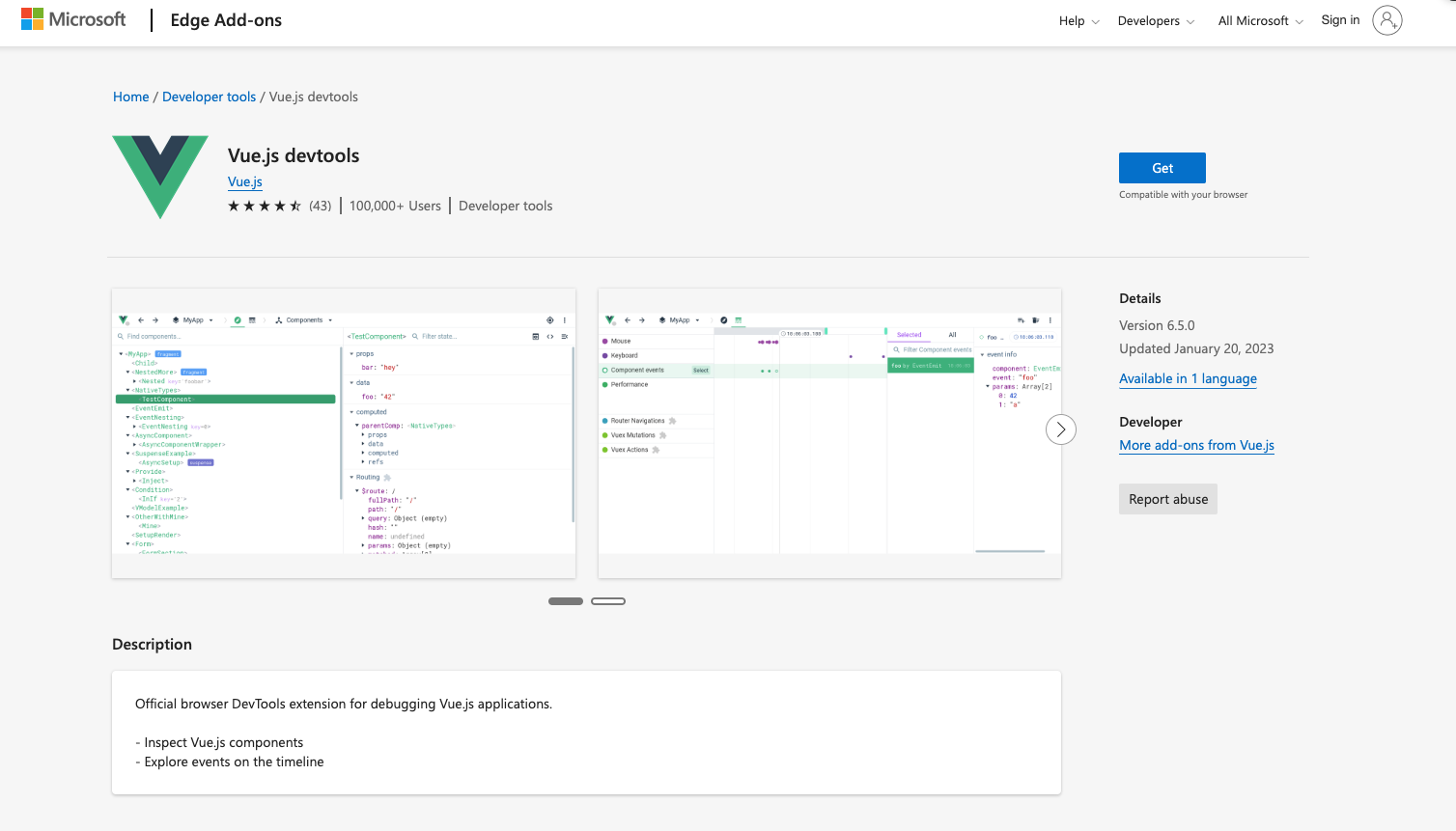Select the first carousel page indicator

pyautogui.click(x=566, y=601)
